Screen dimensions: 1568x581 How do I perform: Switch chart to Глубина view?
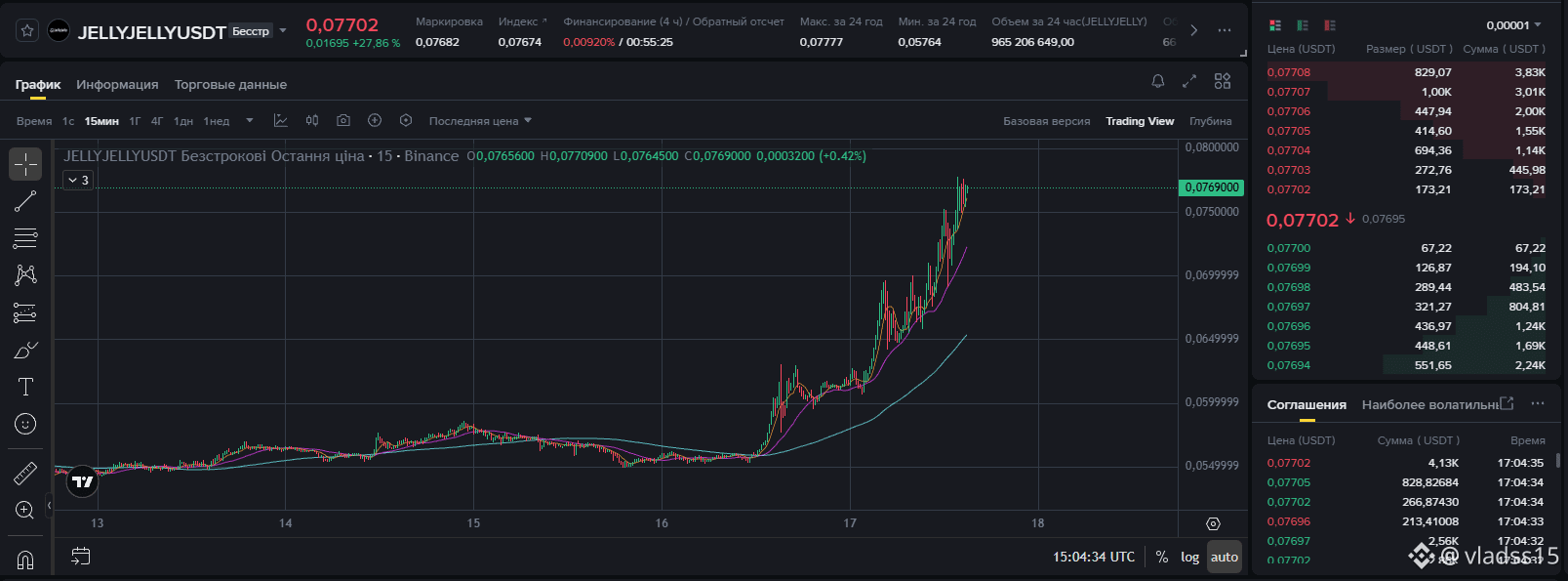1211,121
